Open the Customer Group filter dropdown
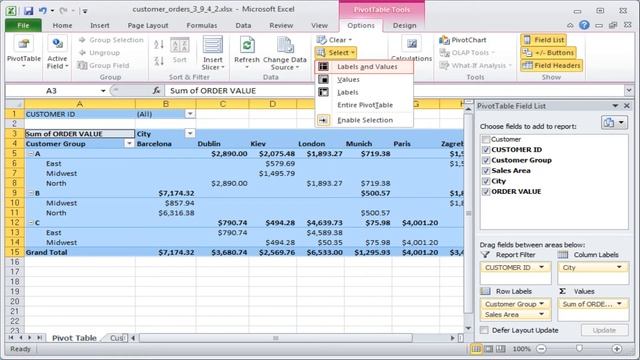Image resolution: width=640 pixels, height=360 pixels. [x=129, y=144]
